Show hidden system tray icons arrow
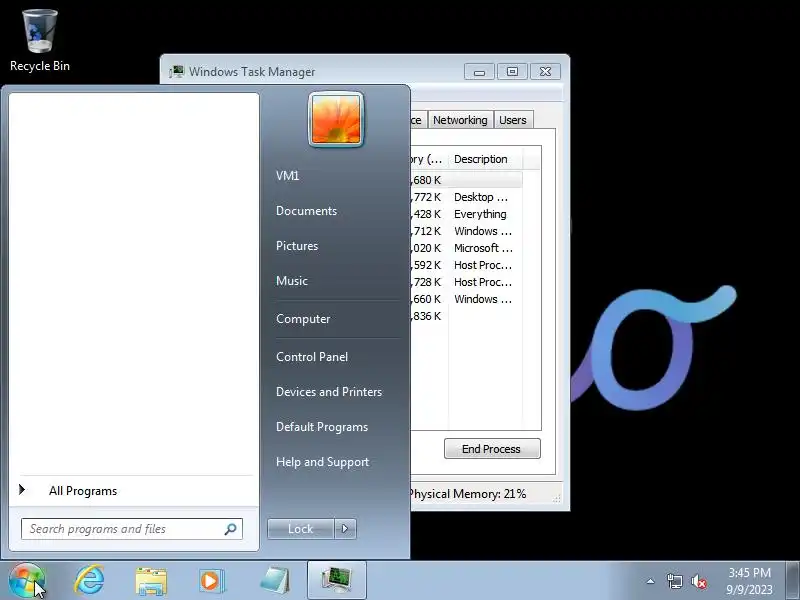 click(651, 581)
